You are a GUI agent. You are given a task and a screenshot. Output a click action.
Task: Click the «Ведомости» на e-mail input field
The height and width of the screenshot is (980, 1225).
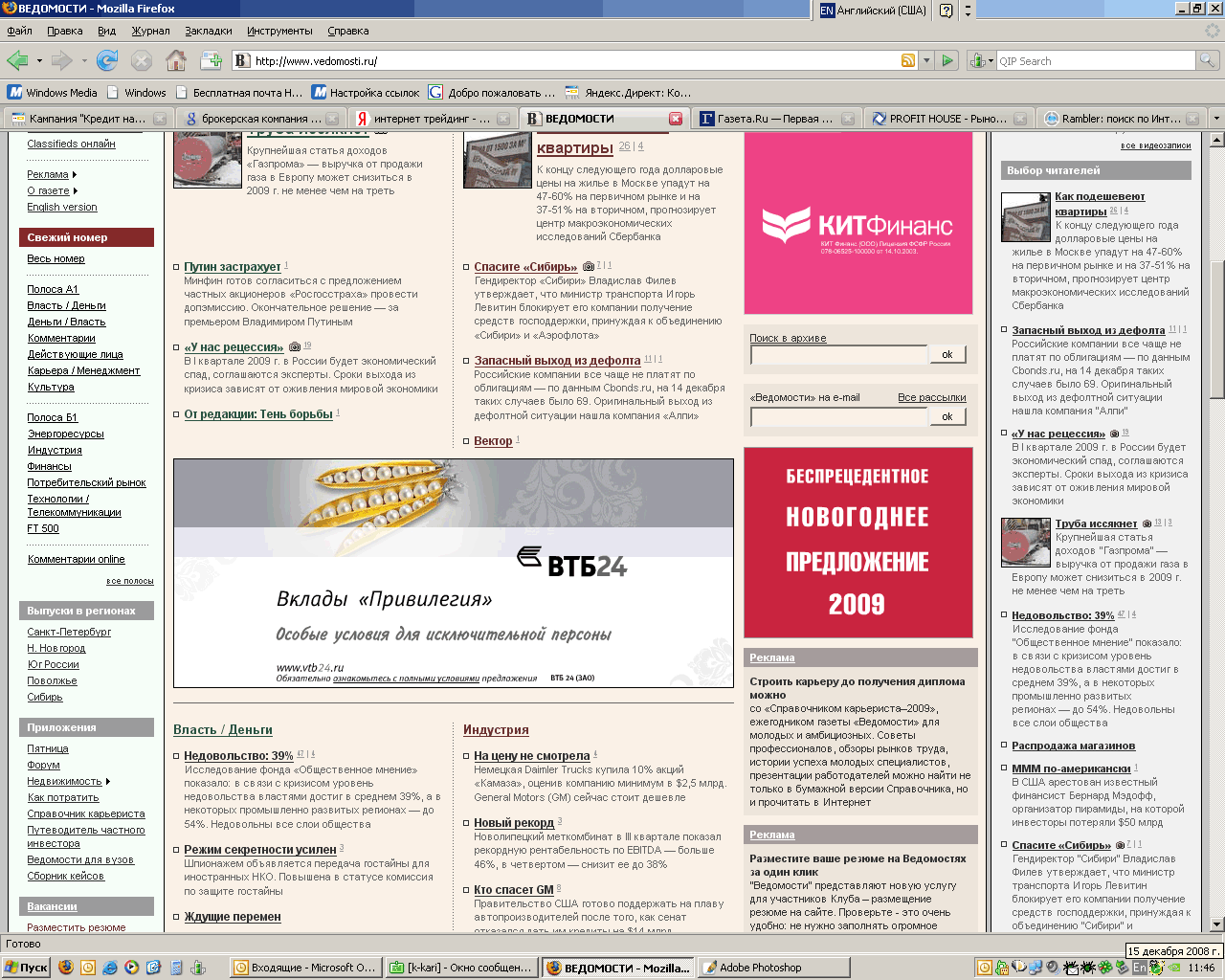839,417
